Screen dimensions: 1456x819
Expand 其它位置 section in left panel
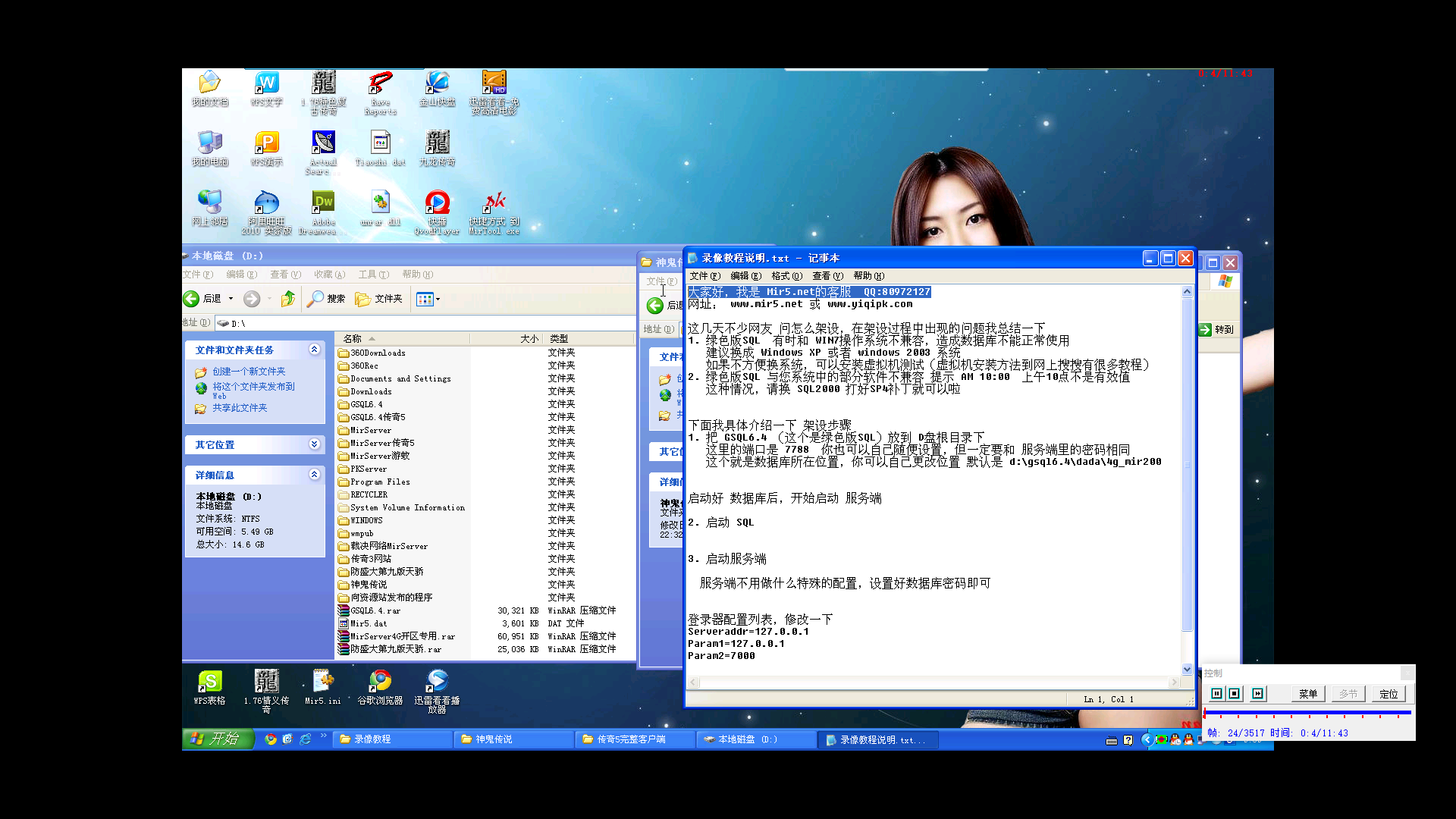click(314, 444)
